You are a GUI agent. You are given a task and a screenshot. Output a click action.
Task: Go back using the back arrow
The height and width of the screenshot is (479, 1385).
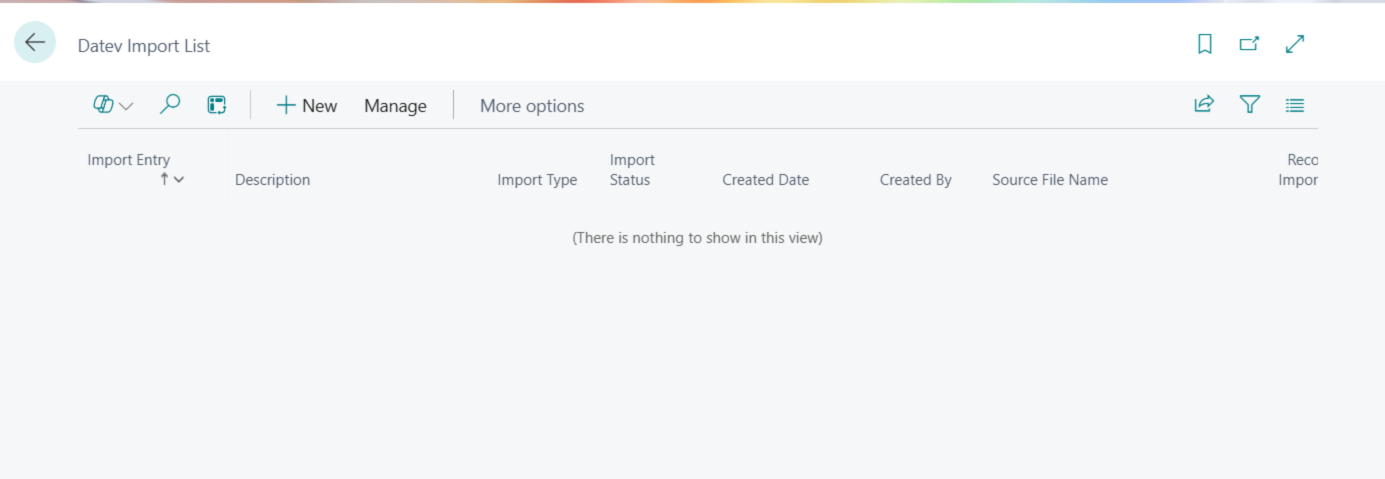click(35, 42)
